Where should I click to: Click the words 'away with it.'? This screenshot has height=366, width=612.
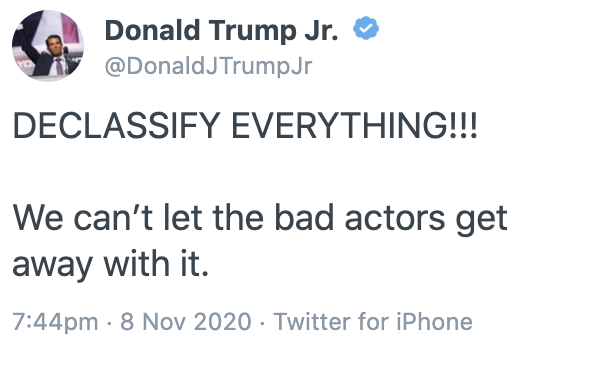(x=111, y=264)
